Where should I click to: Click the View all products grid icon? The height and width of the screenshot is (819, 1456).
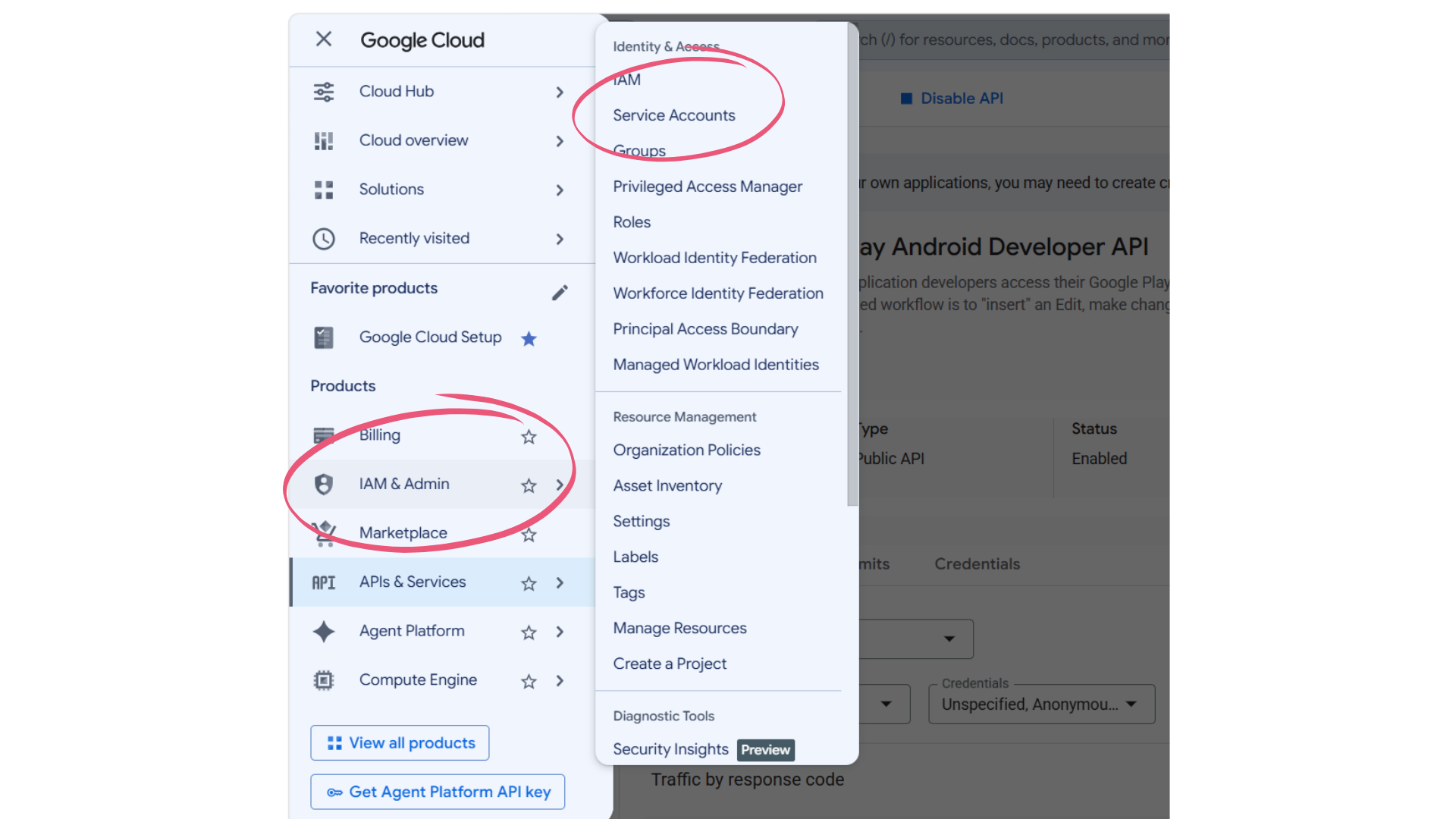pos(334,743)
